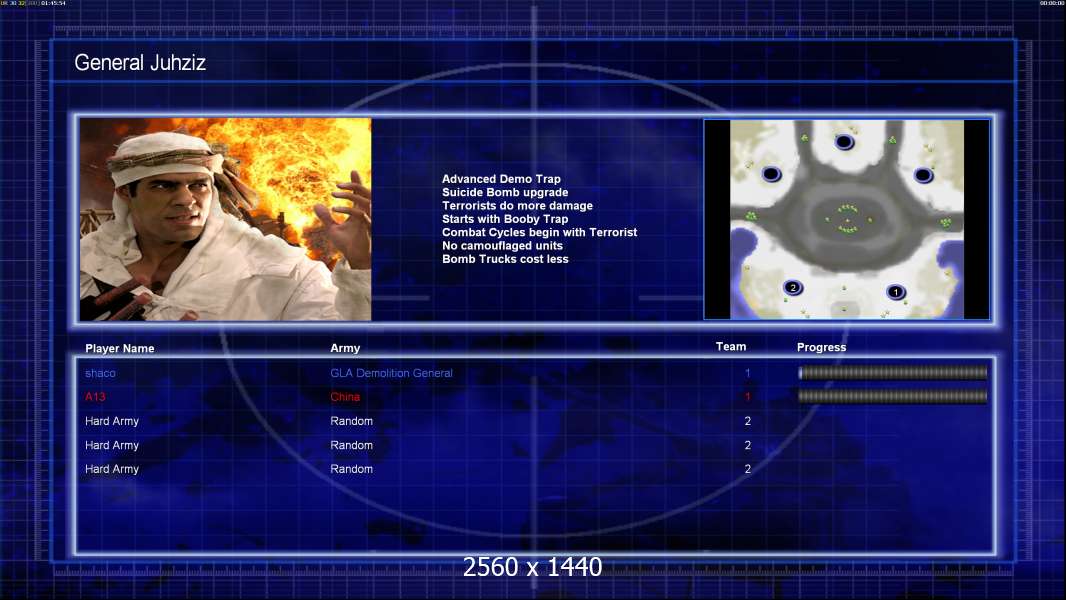1066x600 pixels.
Task: Click the China army entry
Action: [x=345, y=397]
